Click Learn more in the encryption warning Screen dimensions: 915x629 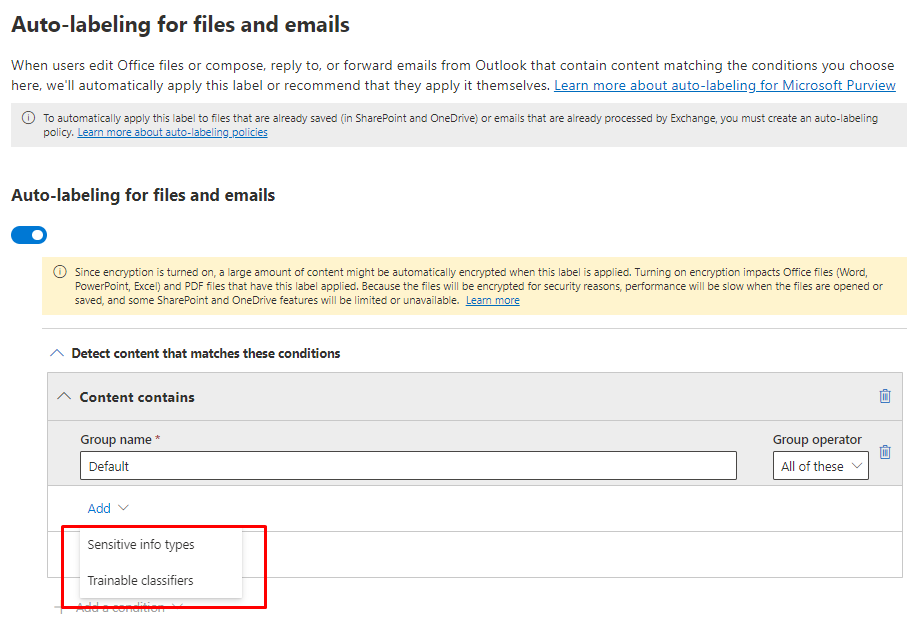point(492,300)
